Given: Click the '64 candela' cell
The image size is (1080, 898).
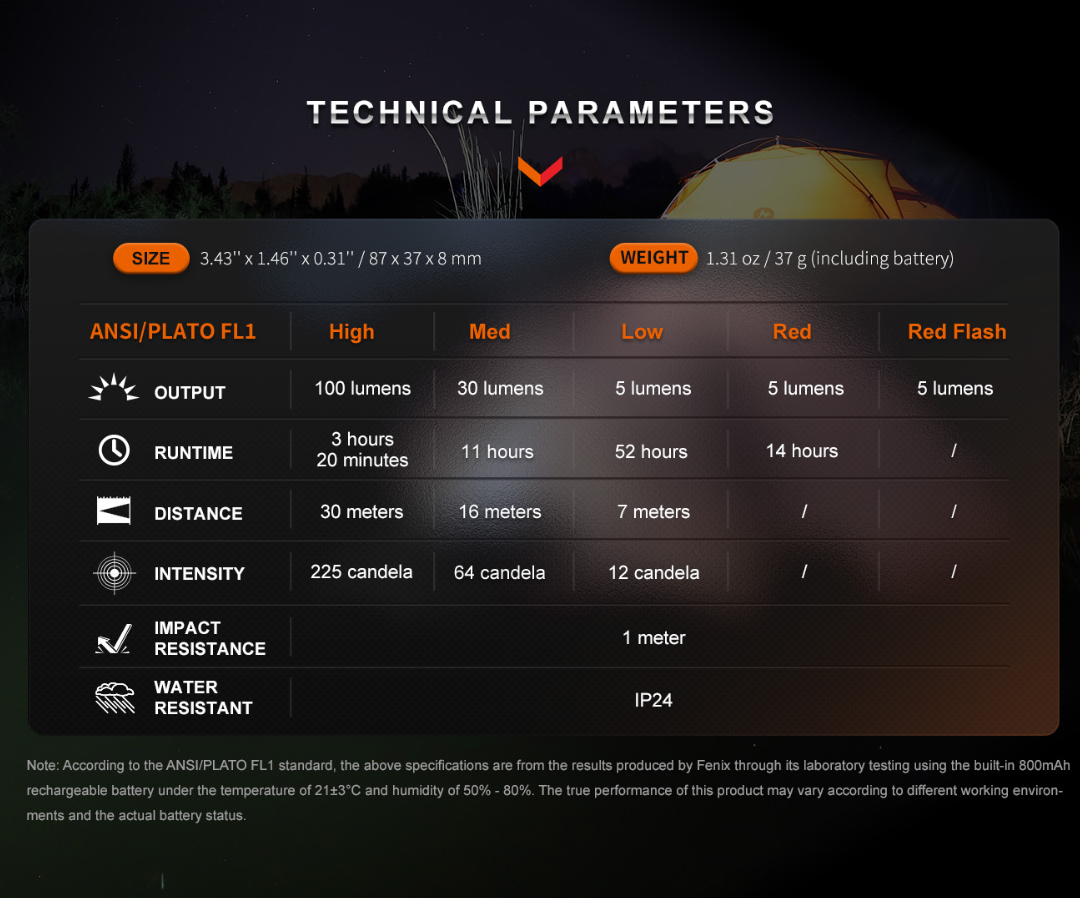Looking at the screenshot, I should 499,572.
